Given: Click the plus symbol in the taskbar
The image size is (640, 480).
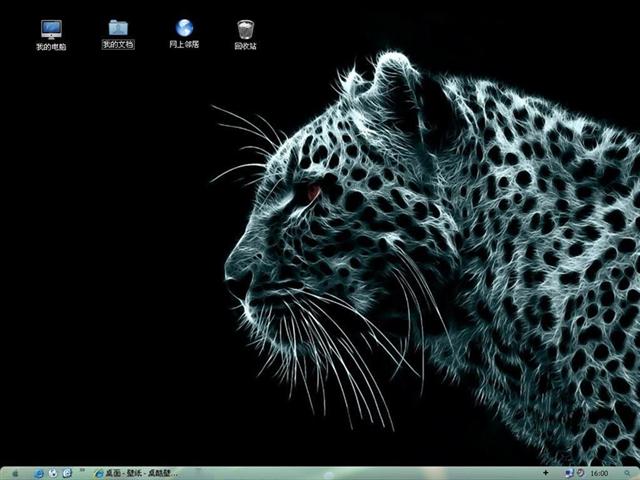Looking at the screenshot, I should pos(545,472).
